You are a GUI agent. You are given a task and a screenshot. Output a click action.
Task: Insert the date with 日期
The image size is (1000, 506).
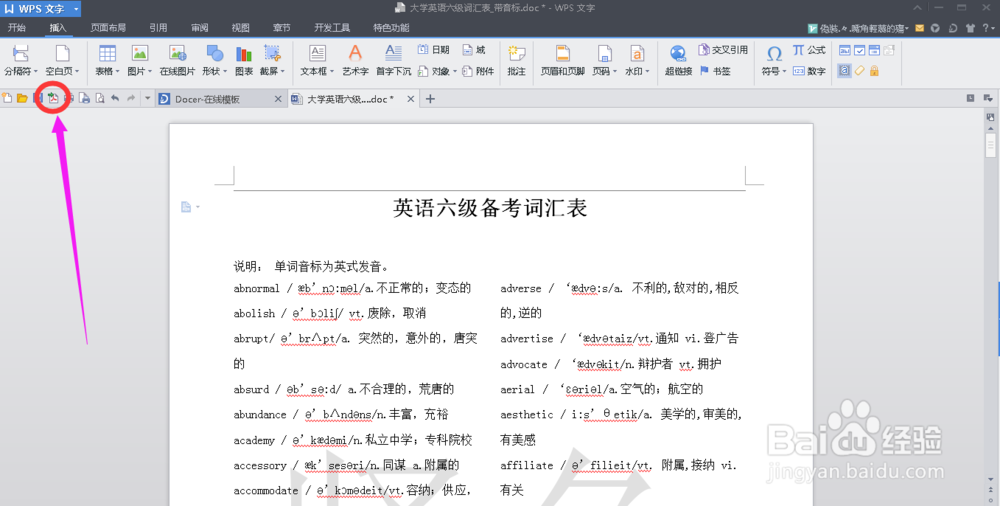click(434, 50)
